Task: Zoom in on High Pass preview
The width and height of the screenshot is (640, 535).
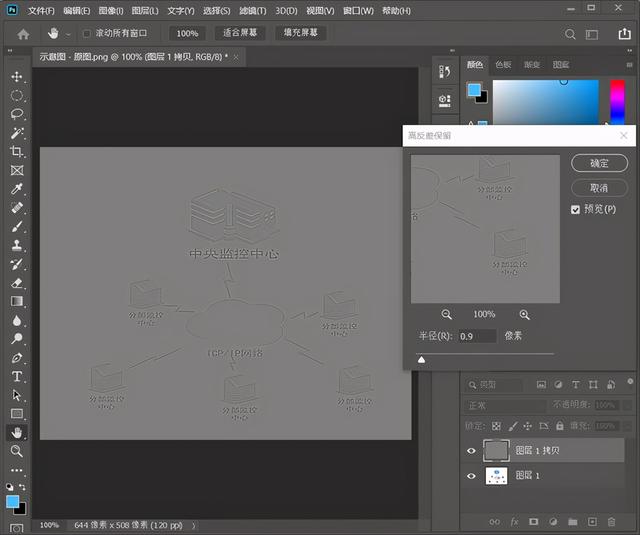Action: click(524, 314)
